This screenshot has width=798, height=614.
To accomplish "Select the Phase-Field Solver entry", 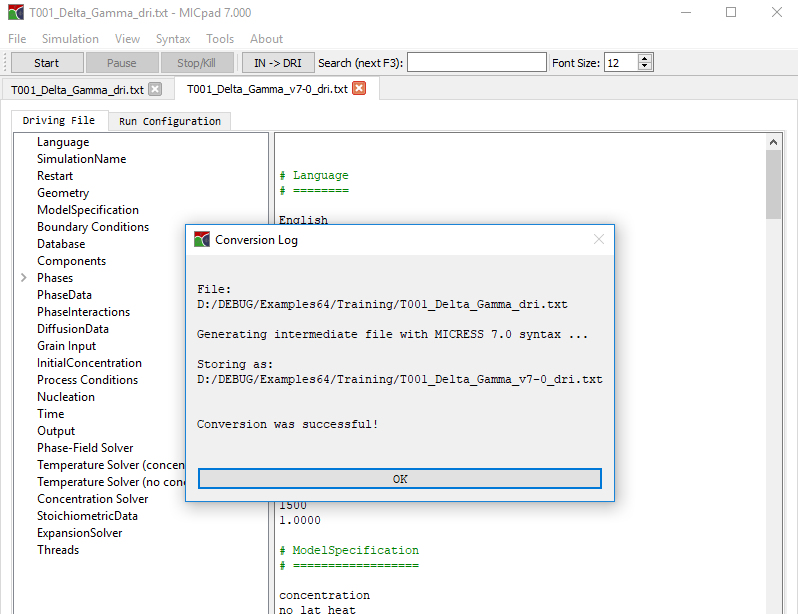I will click(85, 448).
